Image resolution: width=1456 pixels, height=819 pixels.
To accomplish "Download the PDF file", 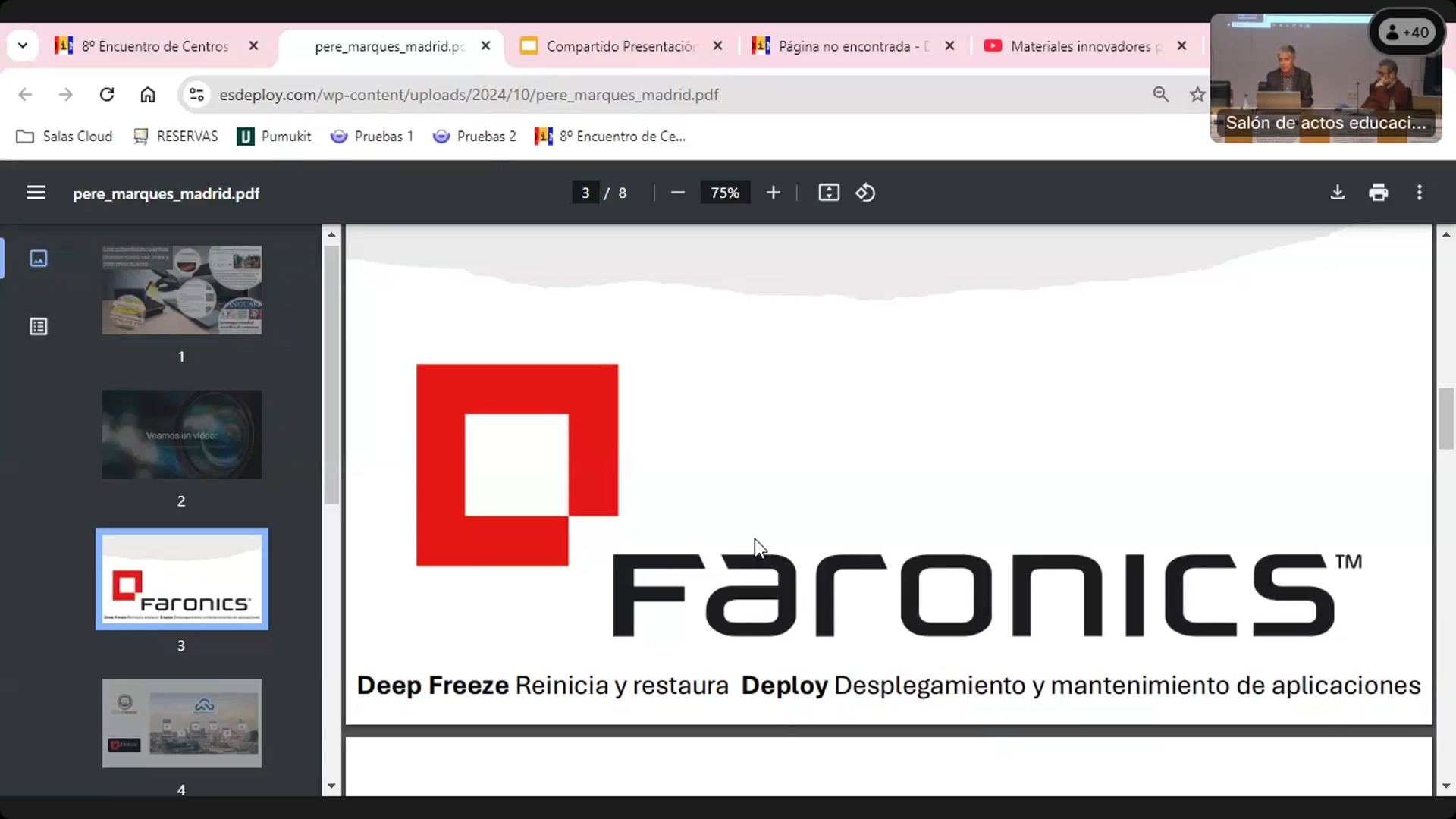I will pos(1338,193).
